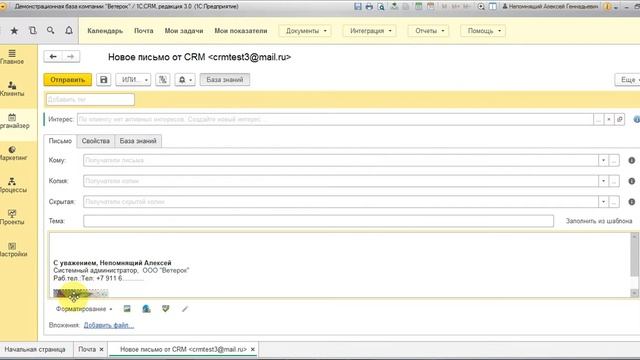640x360 pixels.
Task: Click the Добавить файл... attachment link
Action: [x=109, y=325]
